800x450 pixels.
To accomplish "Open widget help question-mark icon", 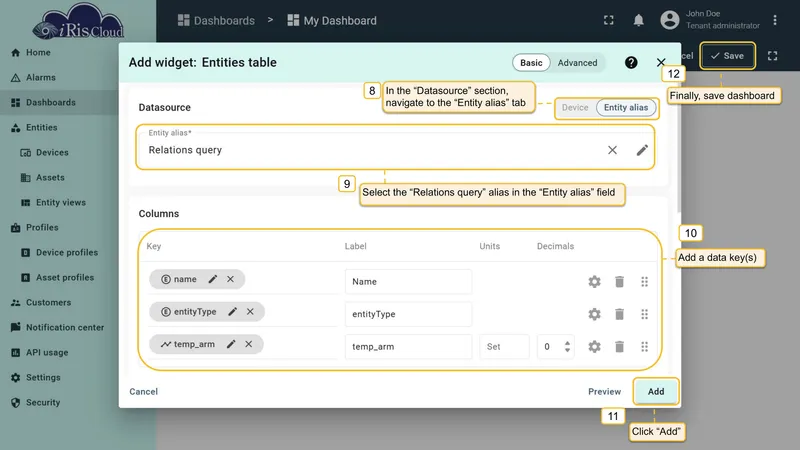I will click(631, 62).
